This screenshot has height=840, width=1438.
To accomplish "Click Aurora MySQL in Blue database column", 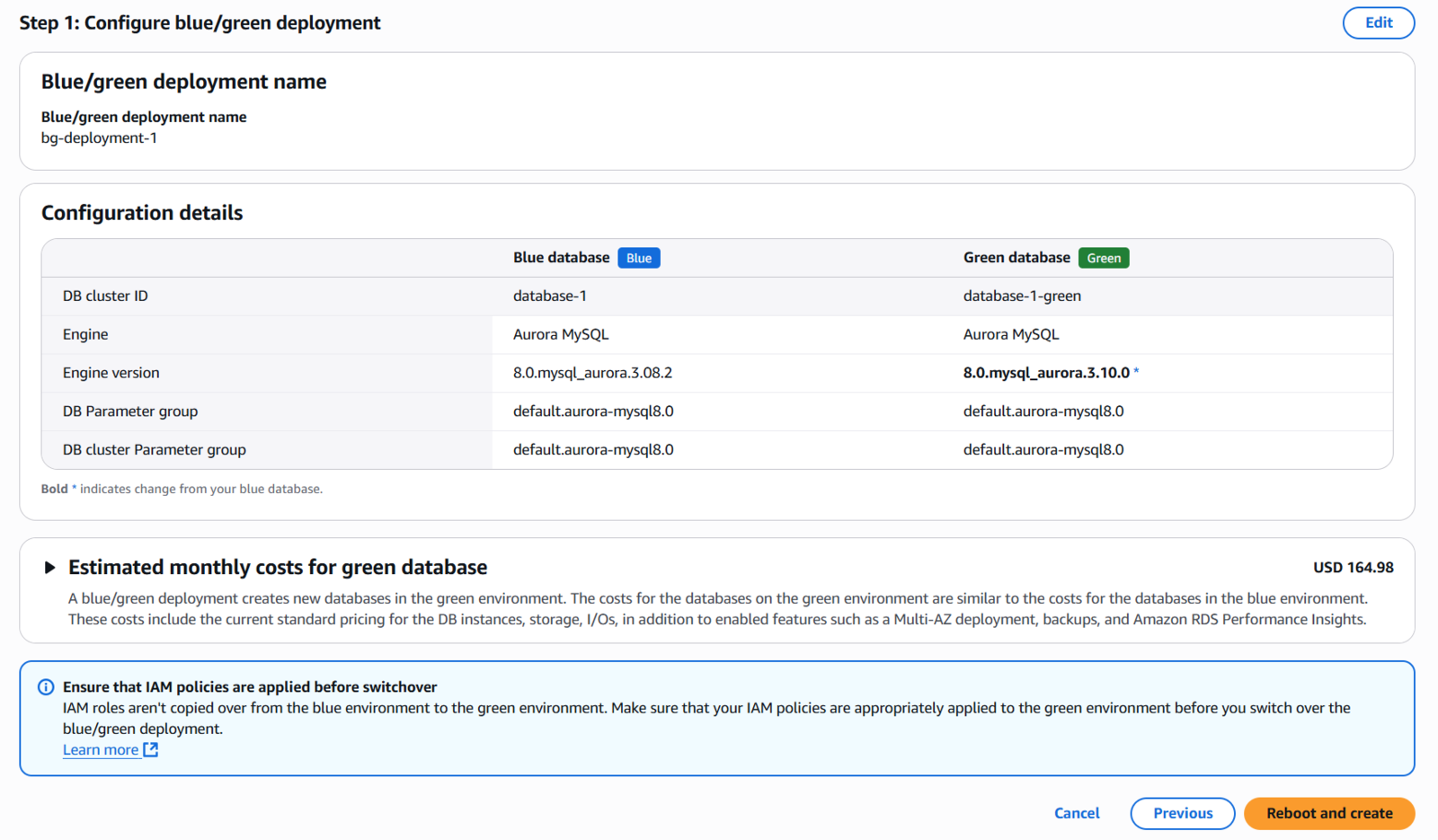I will coord(561,335).
